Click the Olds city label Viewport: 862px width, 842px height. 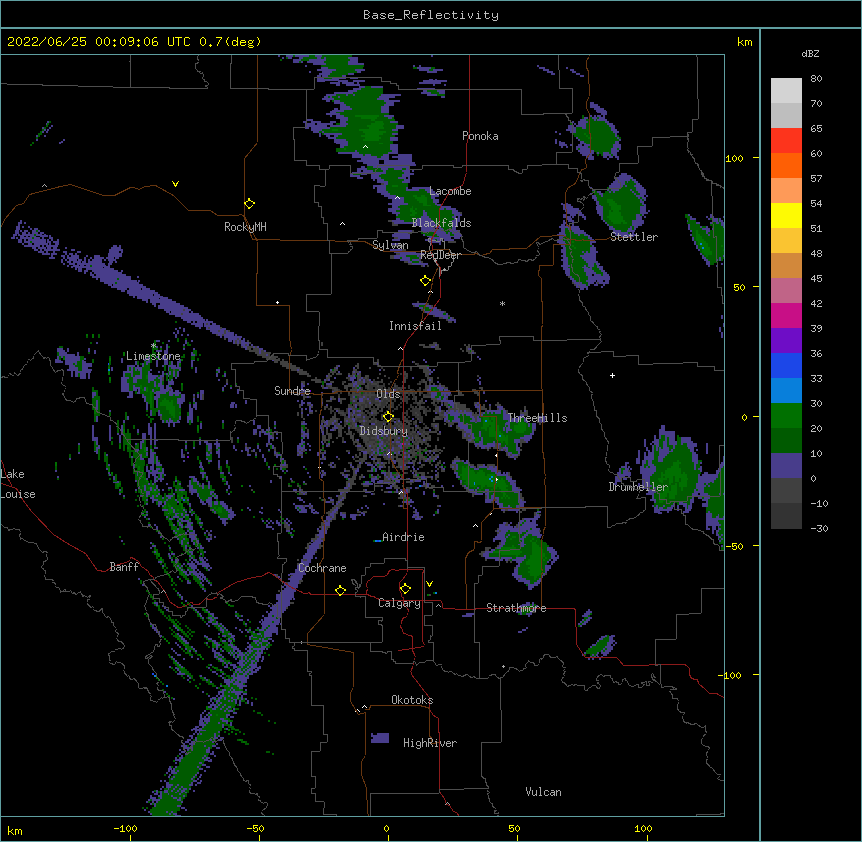pos(388,394)
